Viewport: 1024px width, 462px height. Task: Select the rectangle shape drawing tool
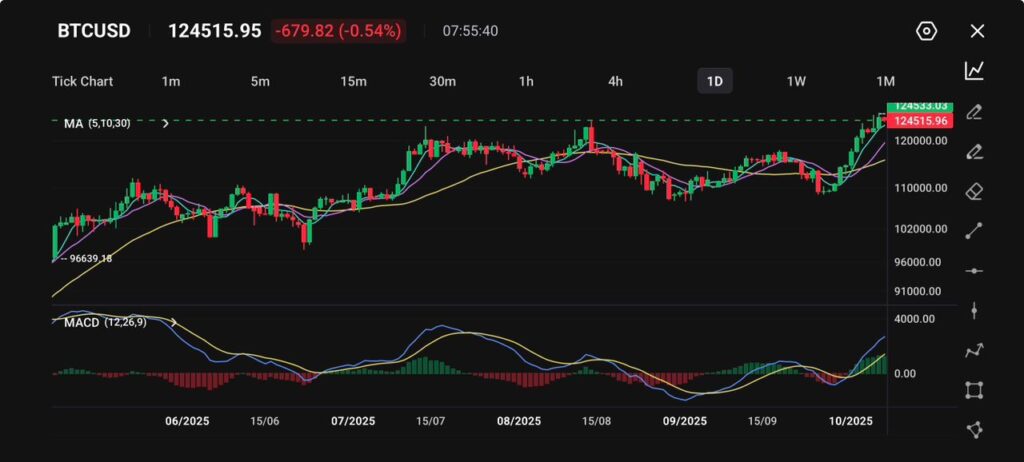tap(974, 390)
